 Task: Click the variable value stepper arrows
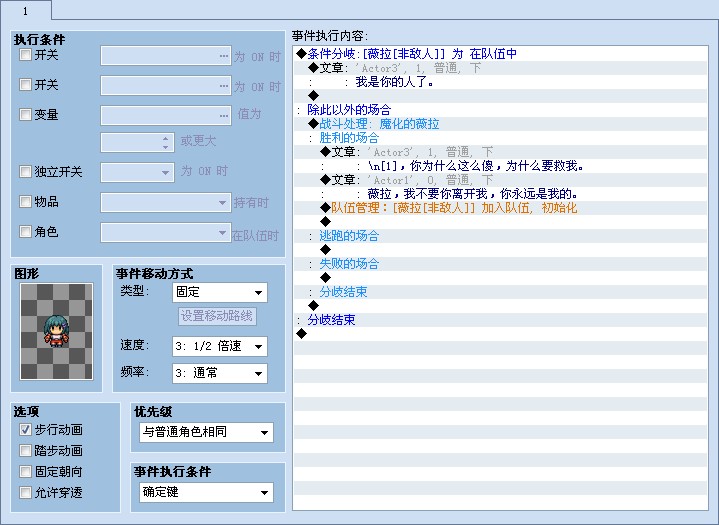pyautogui.click(x=166, y=143)
